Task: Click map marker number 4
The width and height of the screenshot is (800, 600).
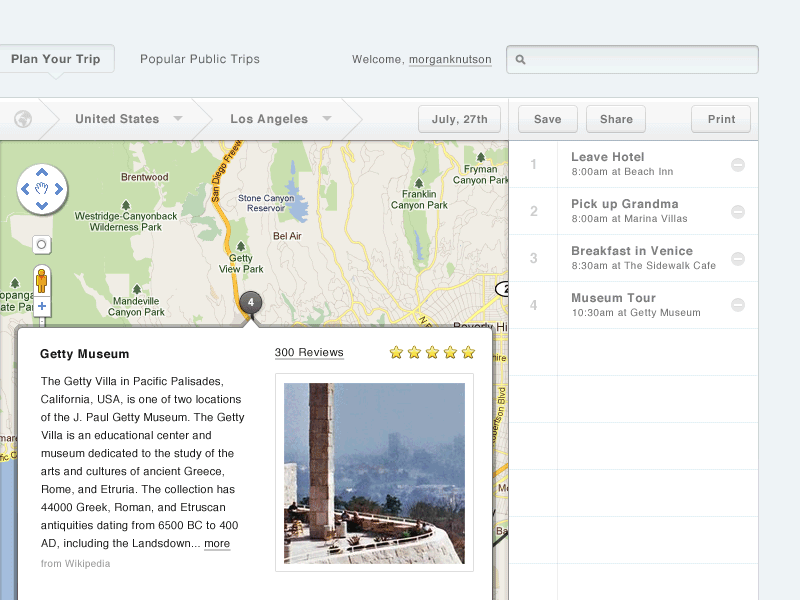Action: click(x=251, y=301)
